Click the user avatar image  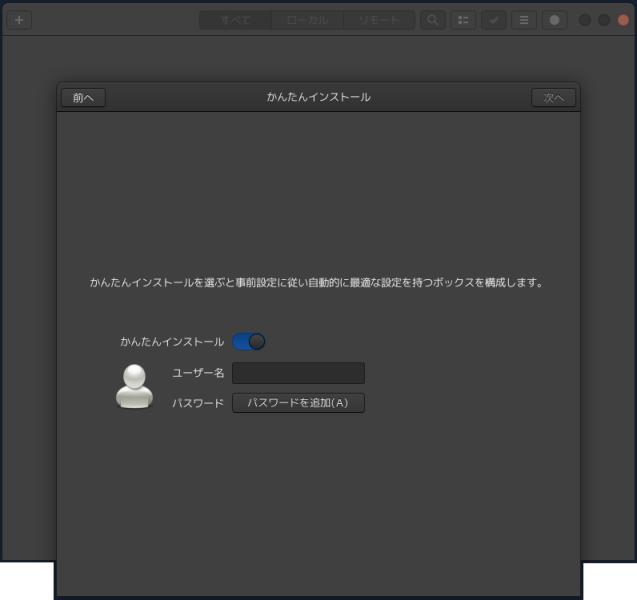(134, 386)
